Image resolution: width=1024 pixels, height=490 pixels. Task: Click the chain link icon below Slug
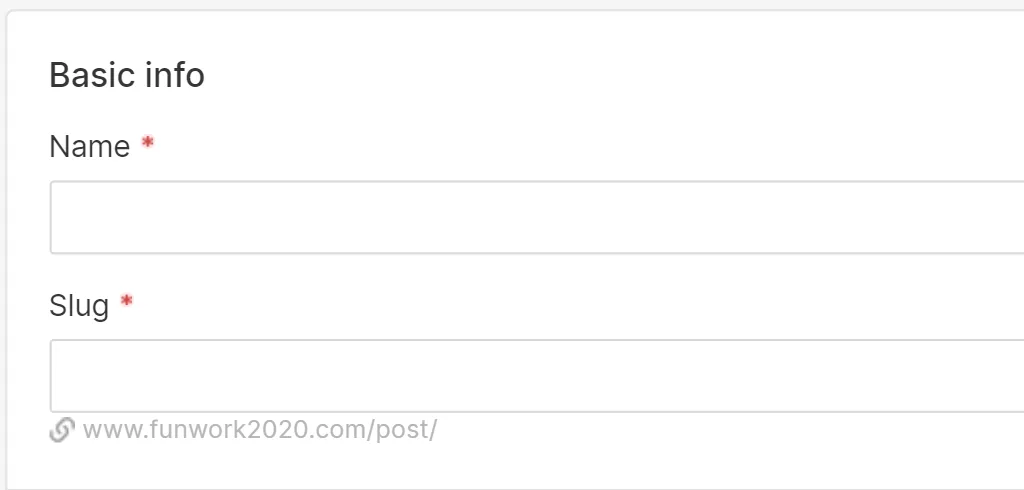click(62, 430)
